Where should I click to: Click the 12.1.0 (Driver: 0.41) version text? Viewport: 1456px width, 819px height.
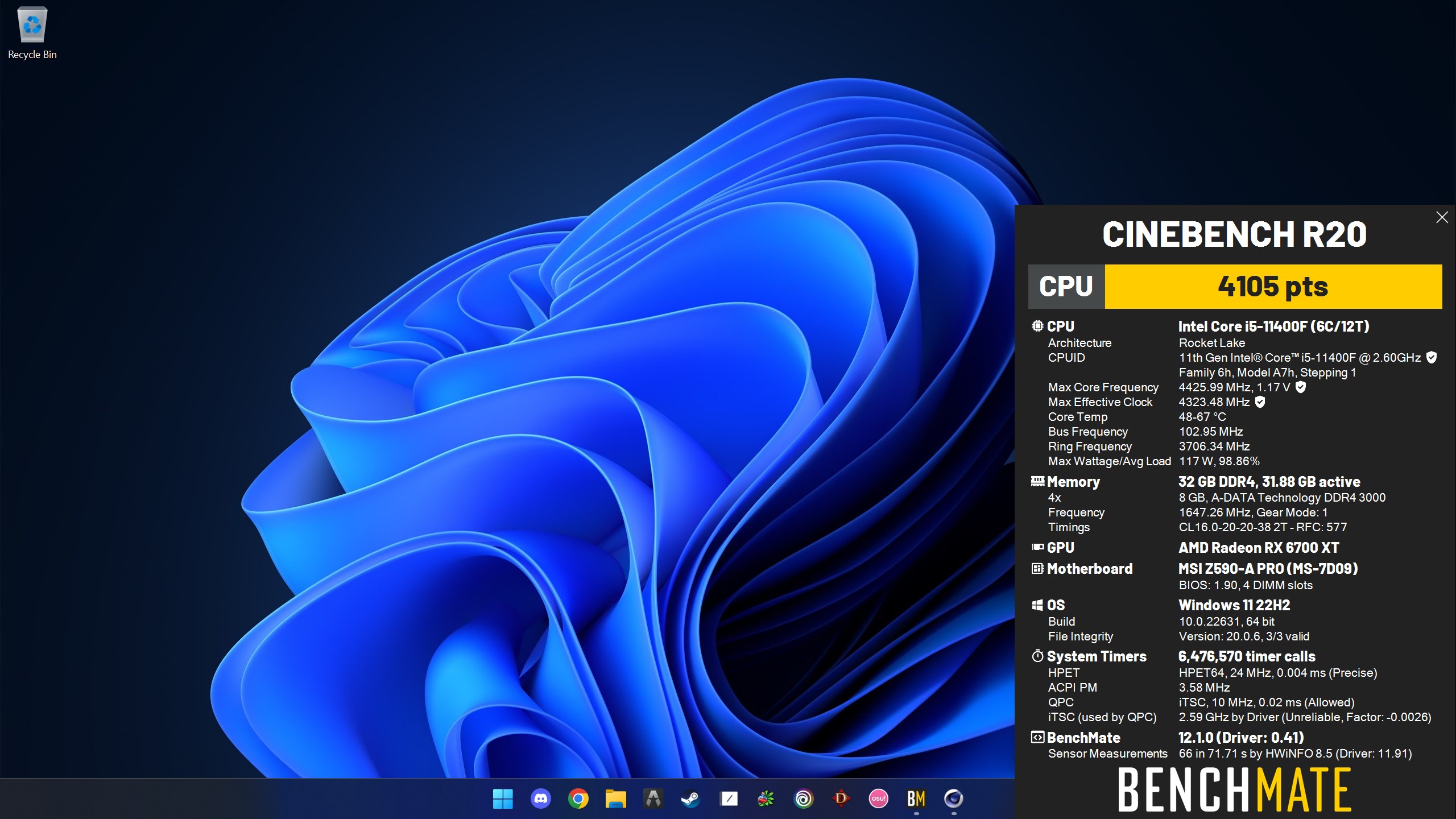coord(1241,738)
